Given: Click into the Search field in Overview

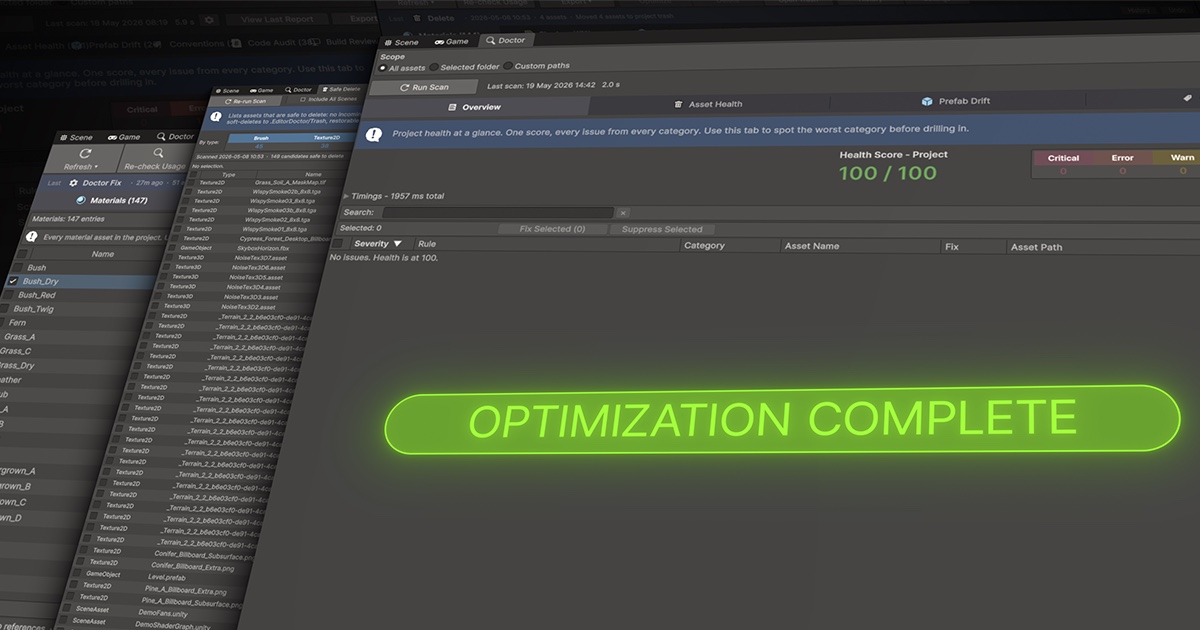Looking at the screenshot, I should click(498, 213).
